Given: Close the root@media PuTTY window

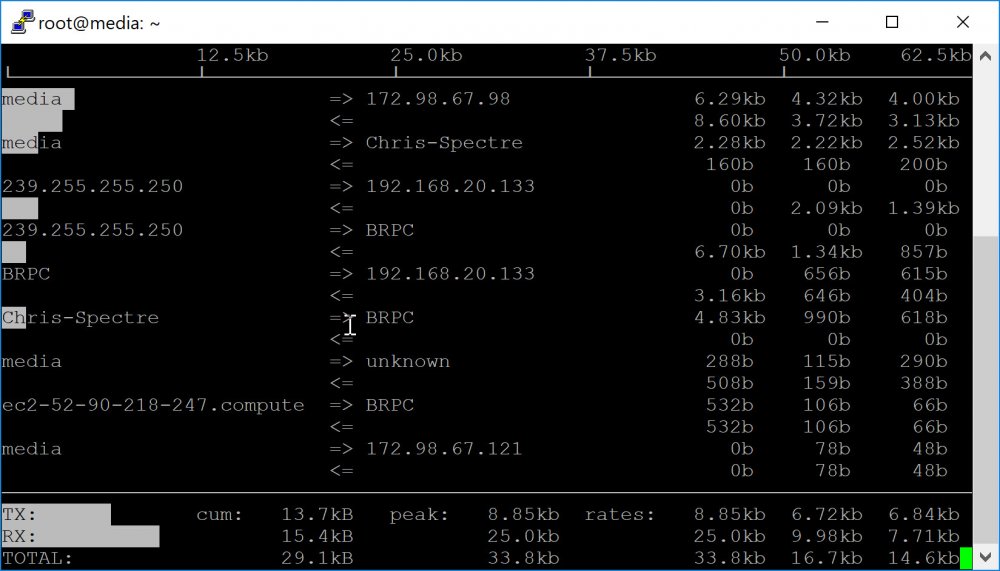Looking at the screenshot, I should click(x=963, y=22).
